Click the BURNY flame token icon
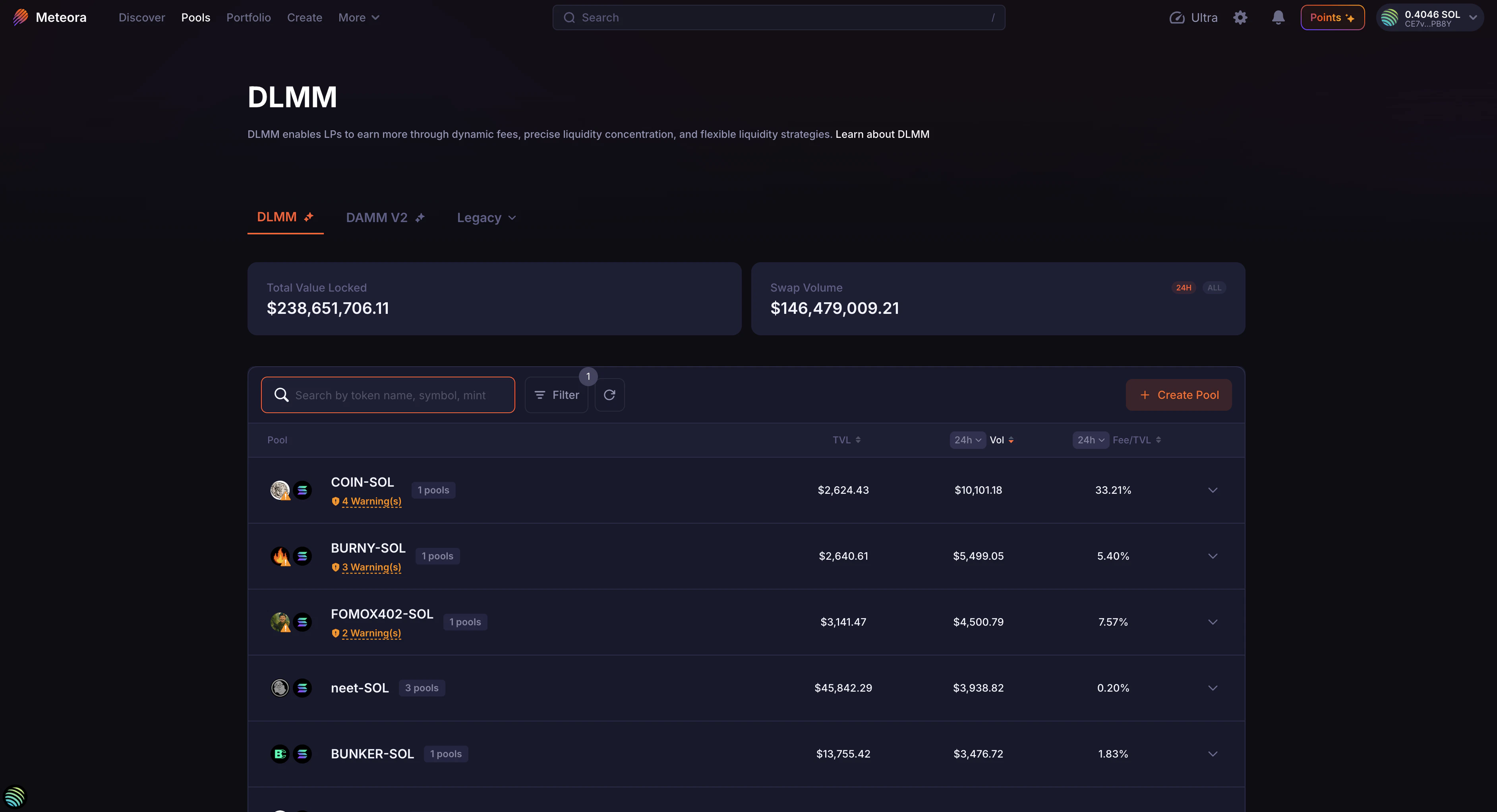 (x=280, y=556)
